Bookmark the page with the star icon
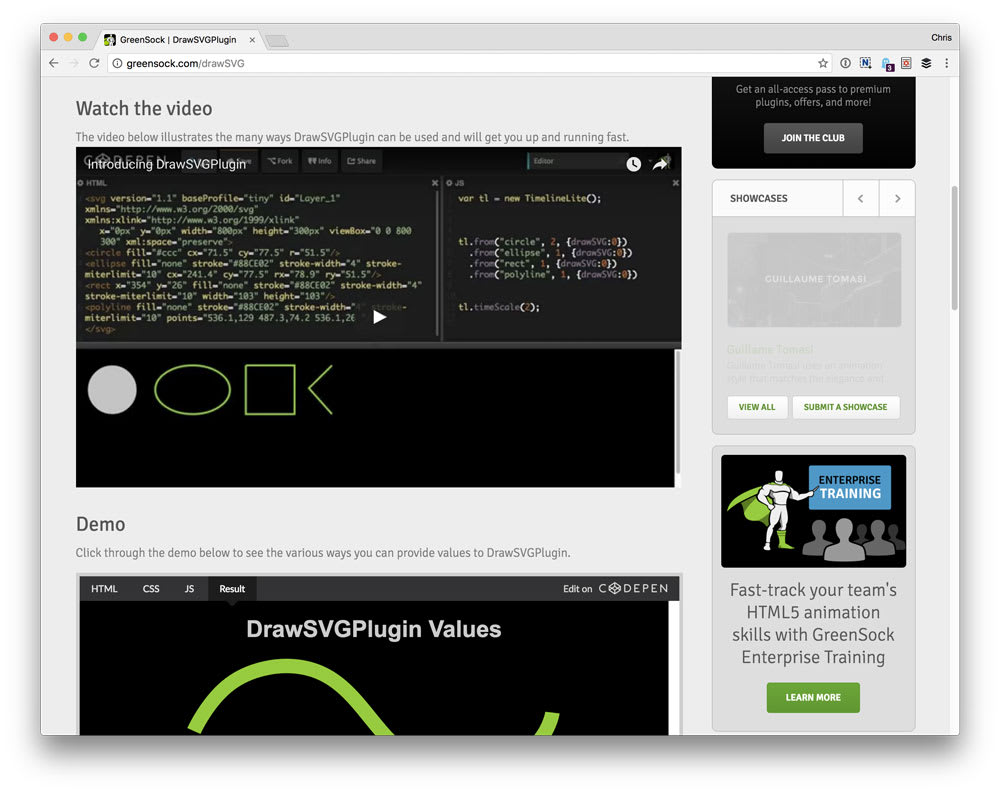This screenshot has height=793, width=1000. pyautogui.click(x=822, y=62)
